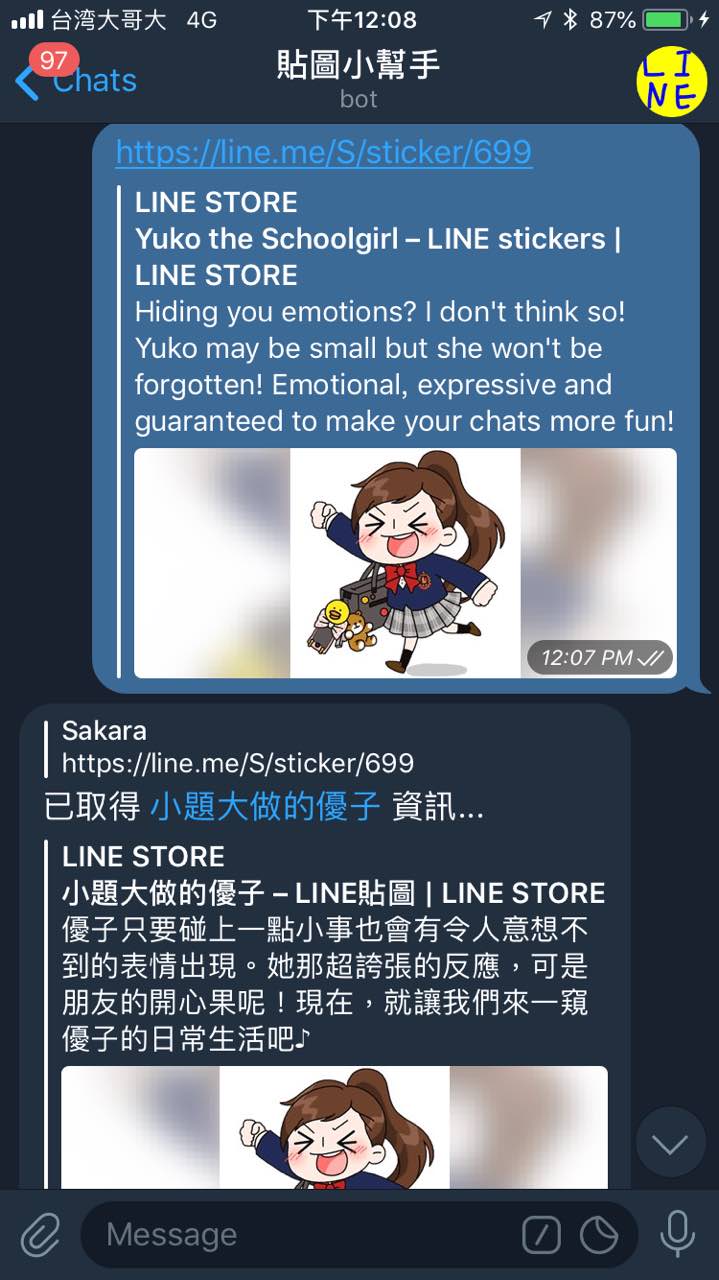The image size is (719, 1280).
Task: Open the bot commands slash icon
Action: [541, 1235]
